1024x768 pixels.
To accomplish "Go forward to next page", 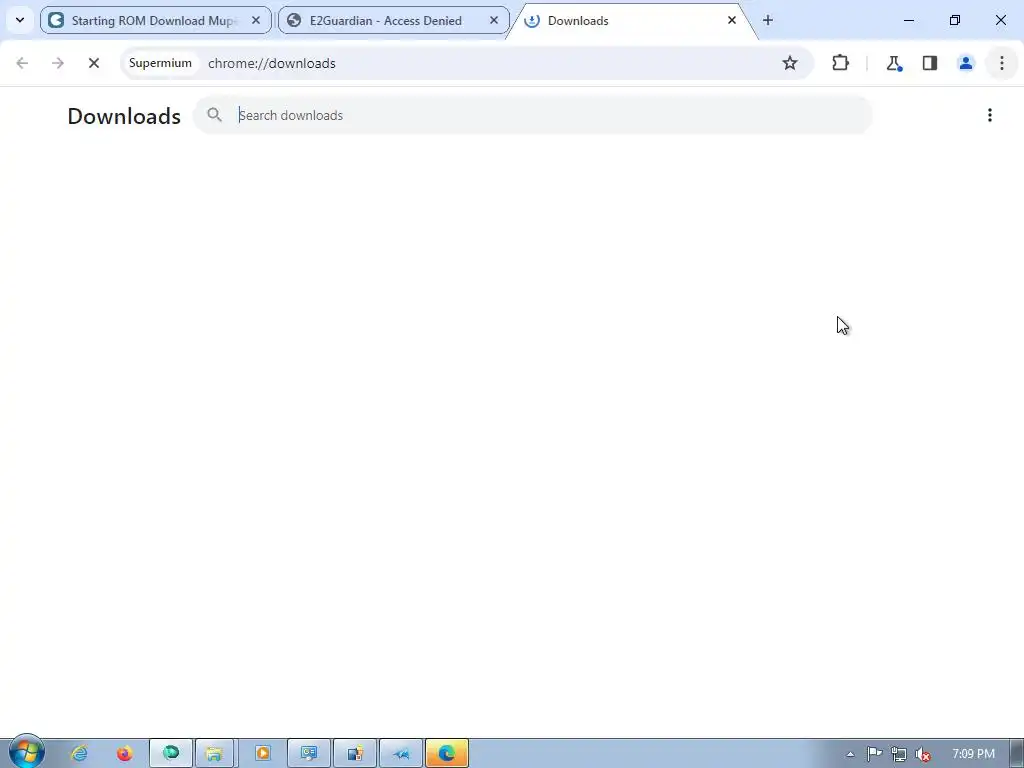I will click(x=58, y=63).
